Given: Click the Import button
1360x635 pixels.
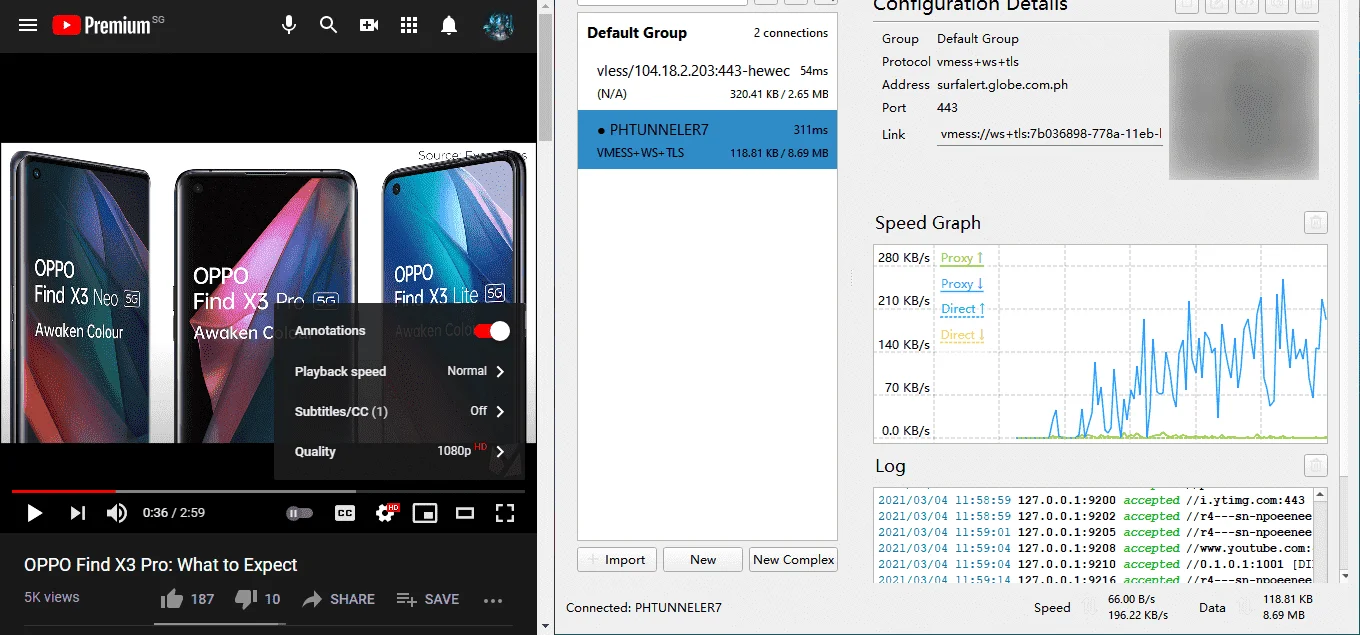Looking at the screenshot, I should (x=617, y=559).
